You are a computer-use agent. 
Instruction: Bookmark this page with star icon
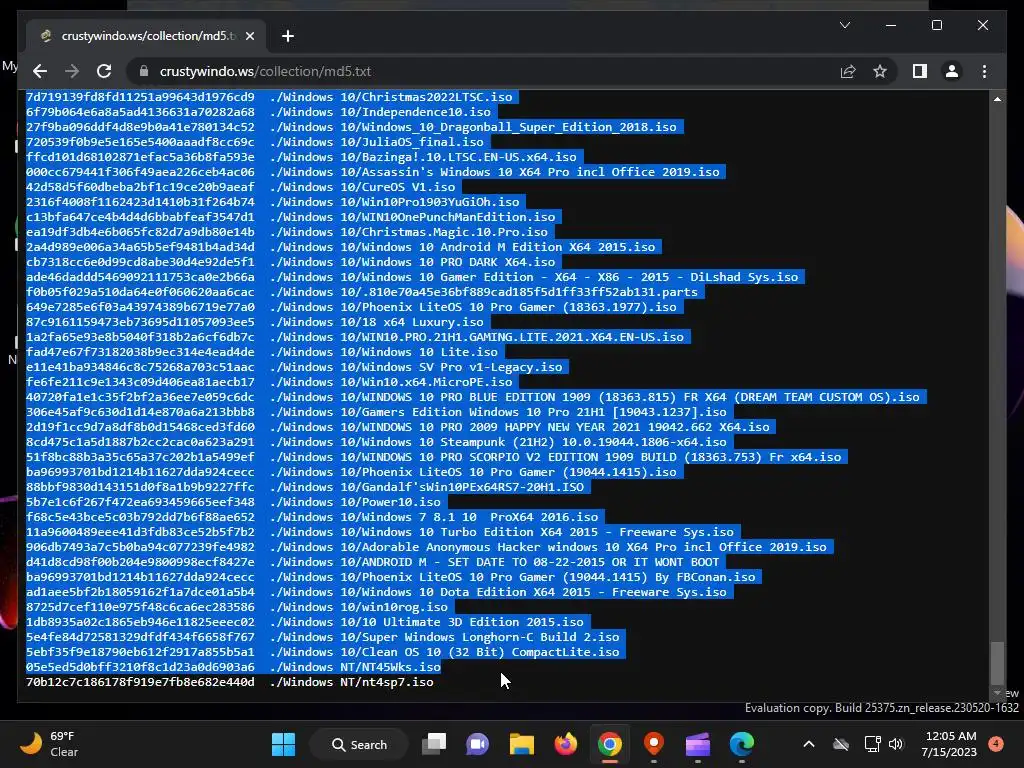click(880, 71)
